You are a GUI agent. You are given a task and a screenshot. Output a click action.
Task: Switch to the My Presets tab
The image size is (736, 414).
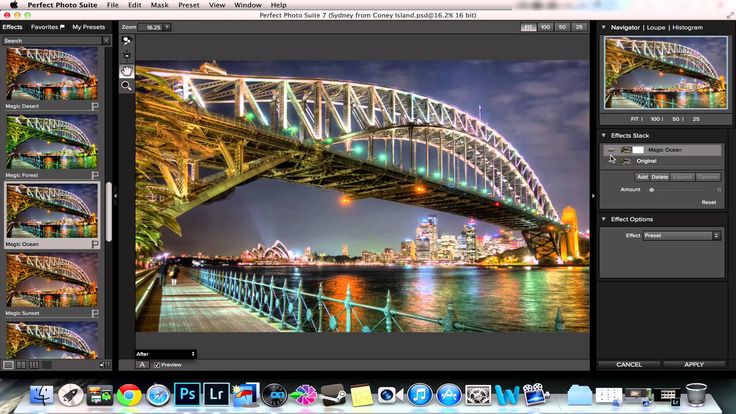tap(89, 27)
